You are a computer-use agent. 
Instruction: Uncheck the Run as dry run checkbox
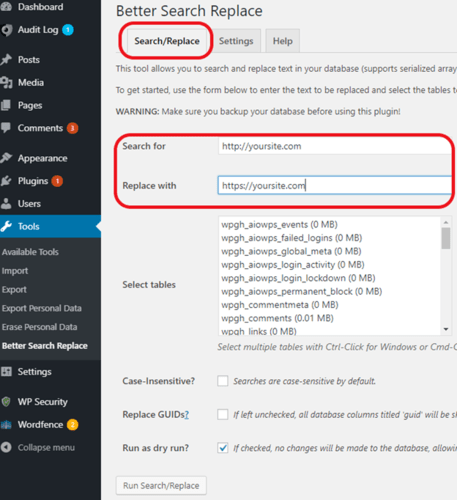point(223,448)
